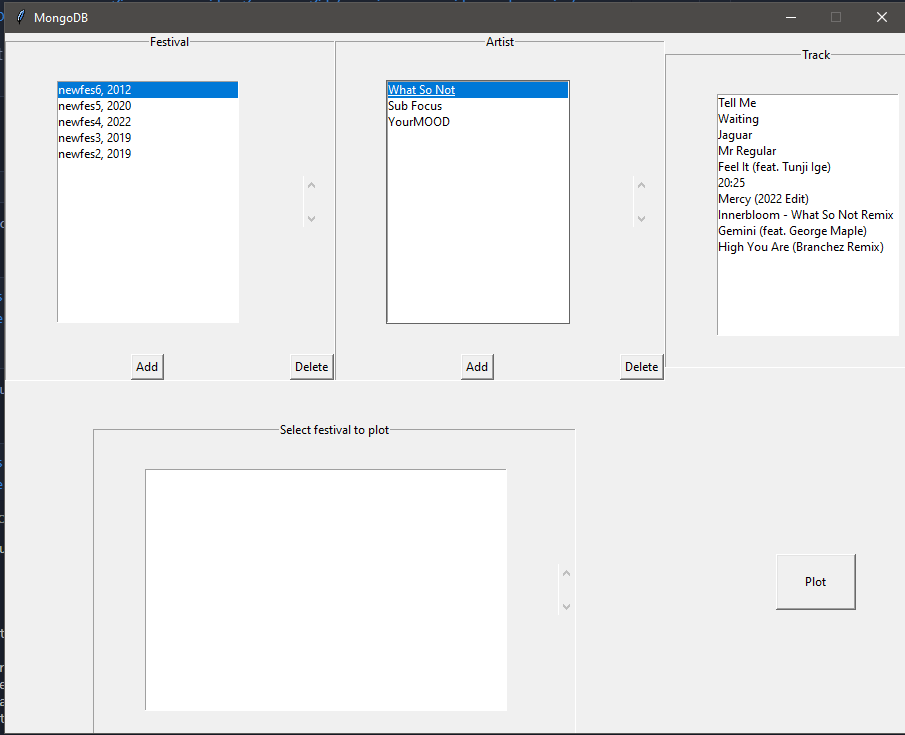Click the feather icon in title bar
Viewport: 905px width, 735px height.
click(21, 17)
